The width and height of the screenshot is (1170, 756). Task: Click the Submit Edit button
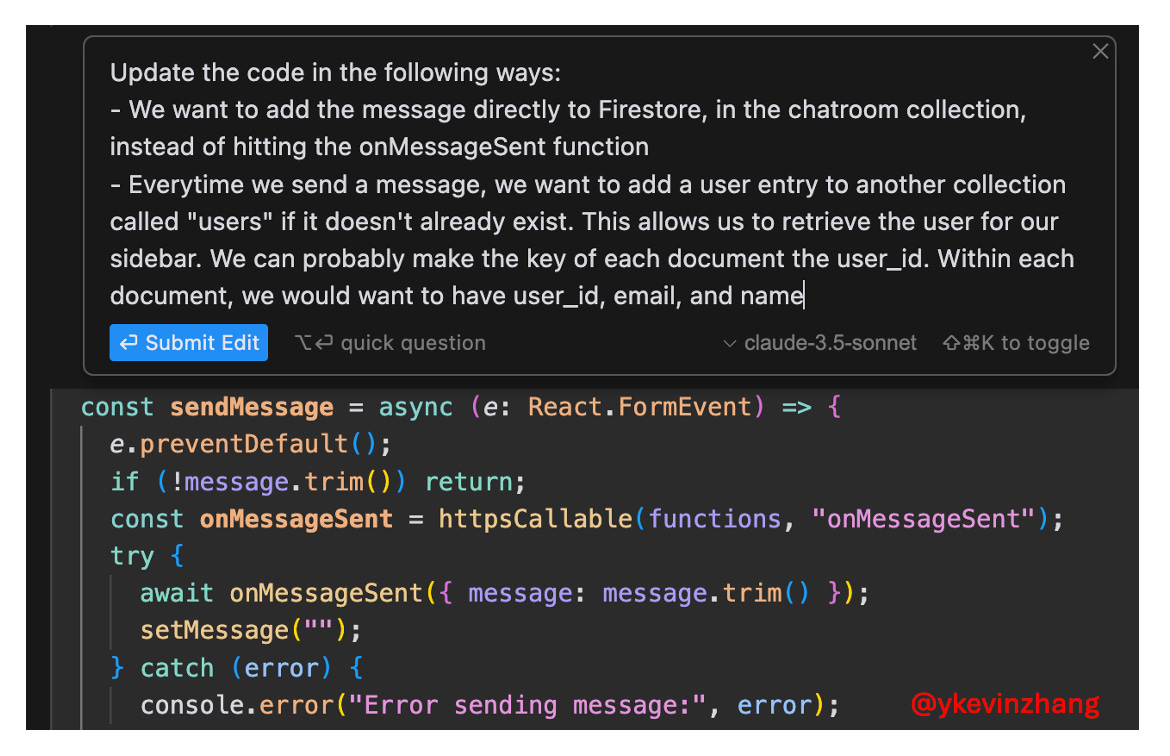click(188, 342)
